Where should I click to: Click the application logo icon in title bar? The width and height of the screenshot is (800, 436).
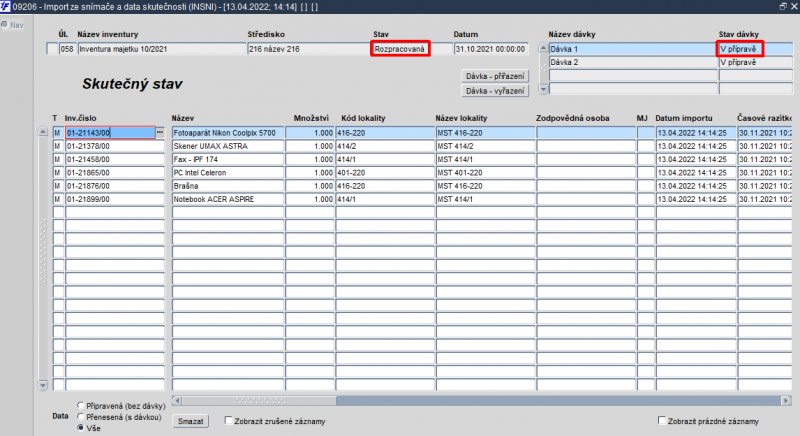[5, 7]
